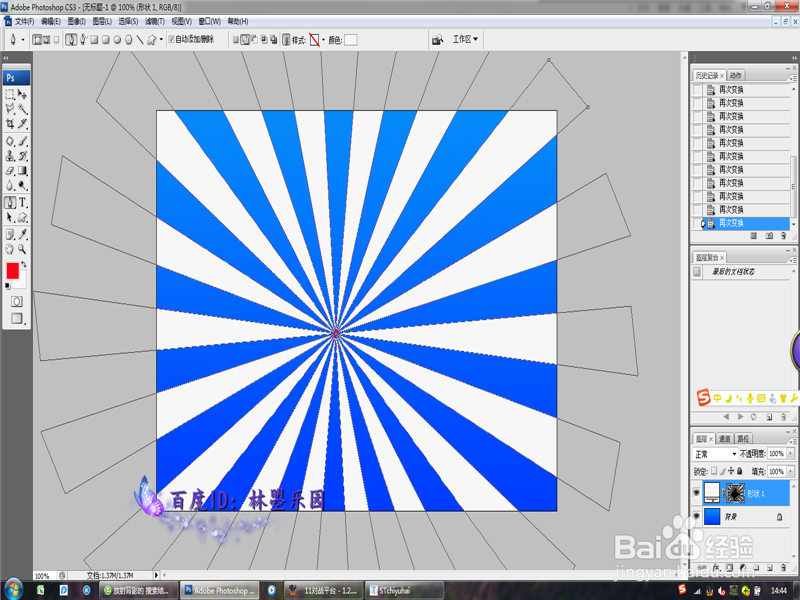Toggle 自动添加/删除 checkbox
Image resolution: width=800 pixels, height=600 pixels.
pos(171,39)
